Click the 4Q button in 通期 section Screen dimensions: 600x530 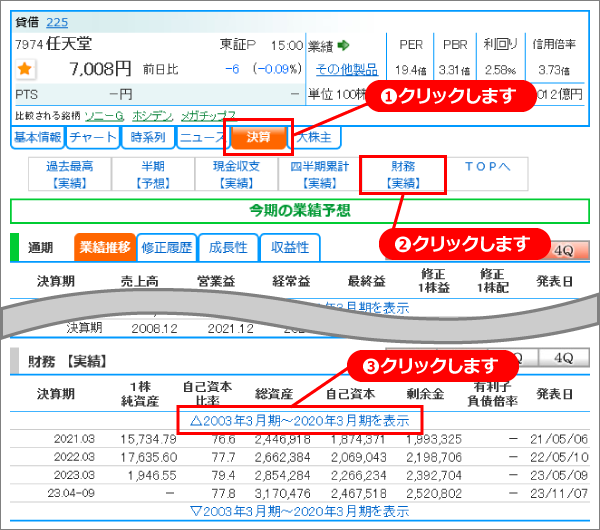point(563,251)
